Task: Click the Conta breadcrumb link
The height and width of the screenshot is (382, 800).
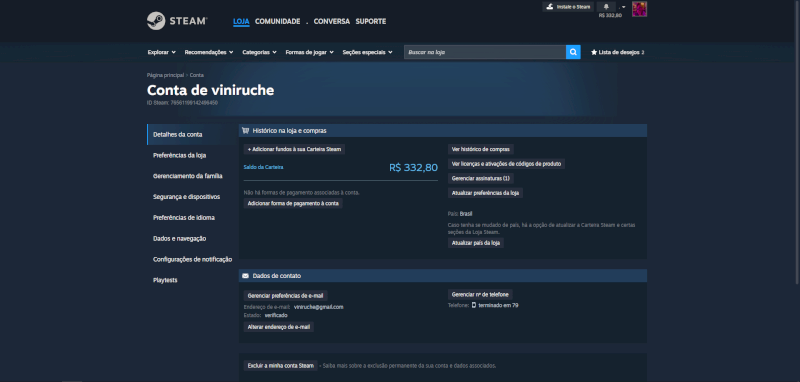Action: pos(196,75)
